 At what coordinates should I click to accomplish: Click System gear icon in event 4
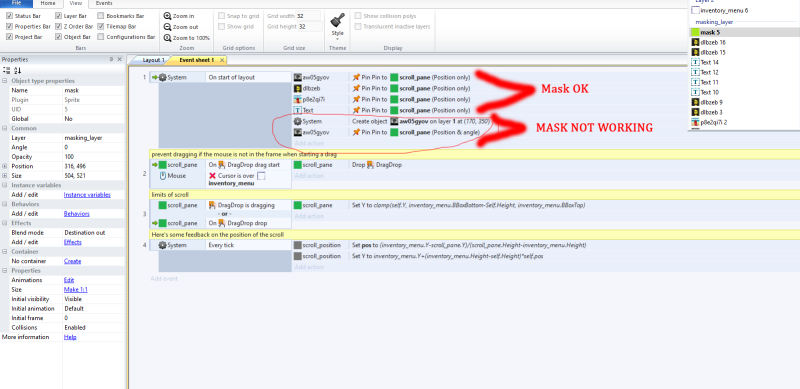coord(163,245)
